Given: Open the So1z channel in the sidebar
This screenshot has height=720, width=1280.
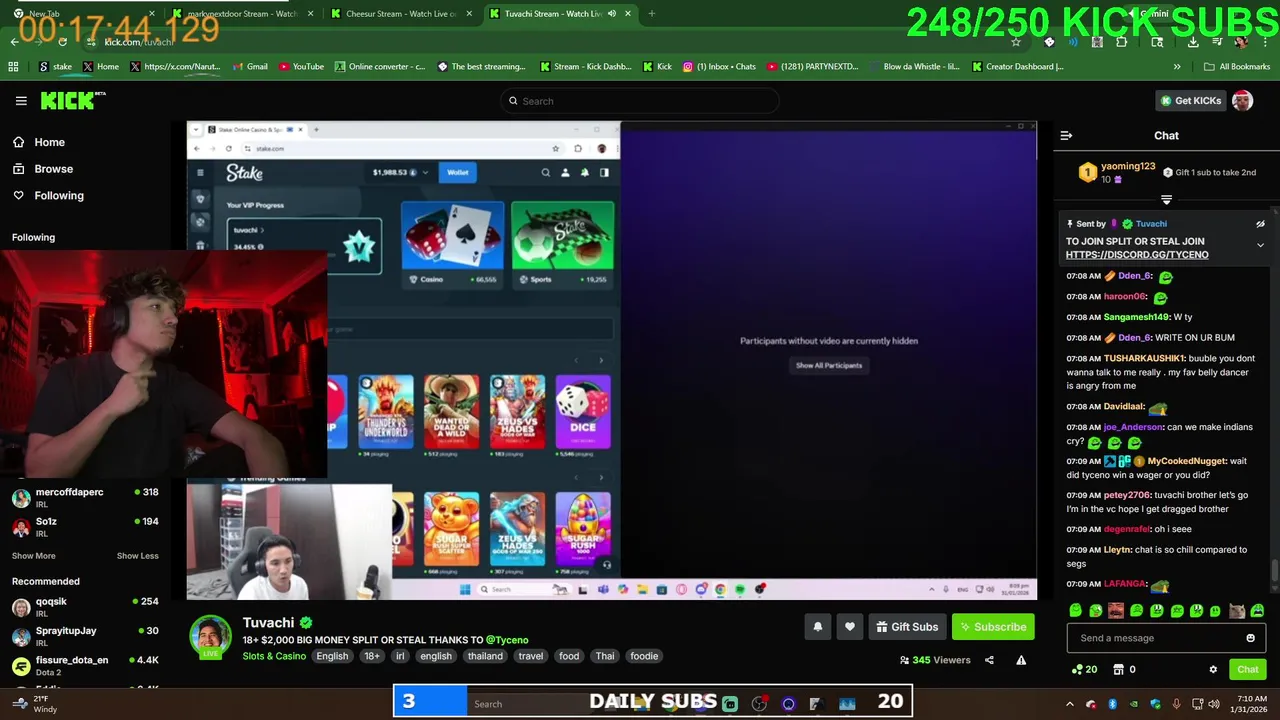Looking at the screenshot, I should pos(85,526).
